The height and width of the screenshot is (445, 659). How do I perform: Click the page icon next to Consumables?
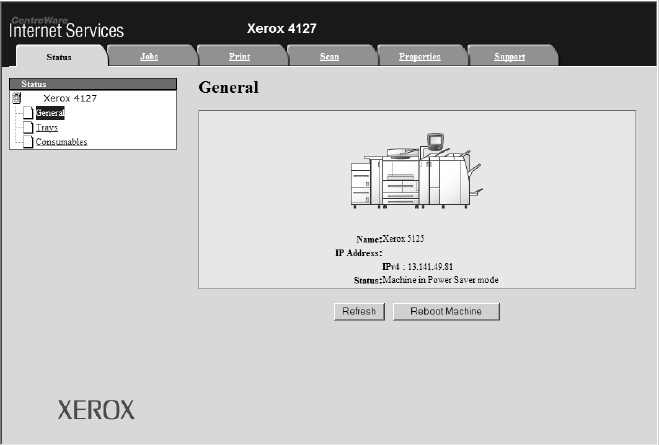28,142
